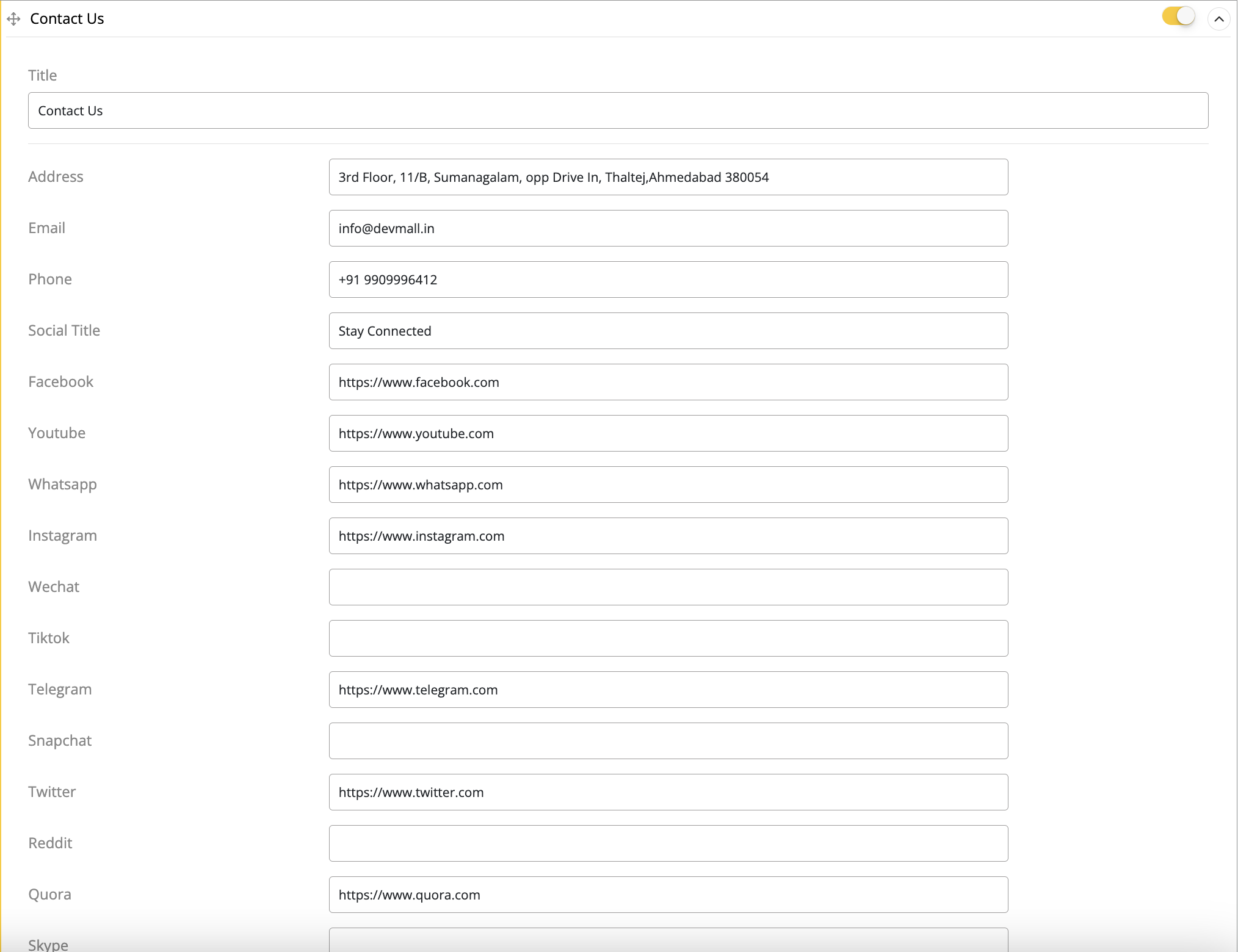Click the 'Instagram' label
Viewport: 1238px width, 952px height.
tap(62, 536)
